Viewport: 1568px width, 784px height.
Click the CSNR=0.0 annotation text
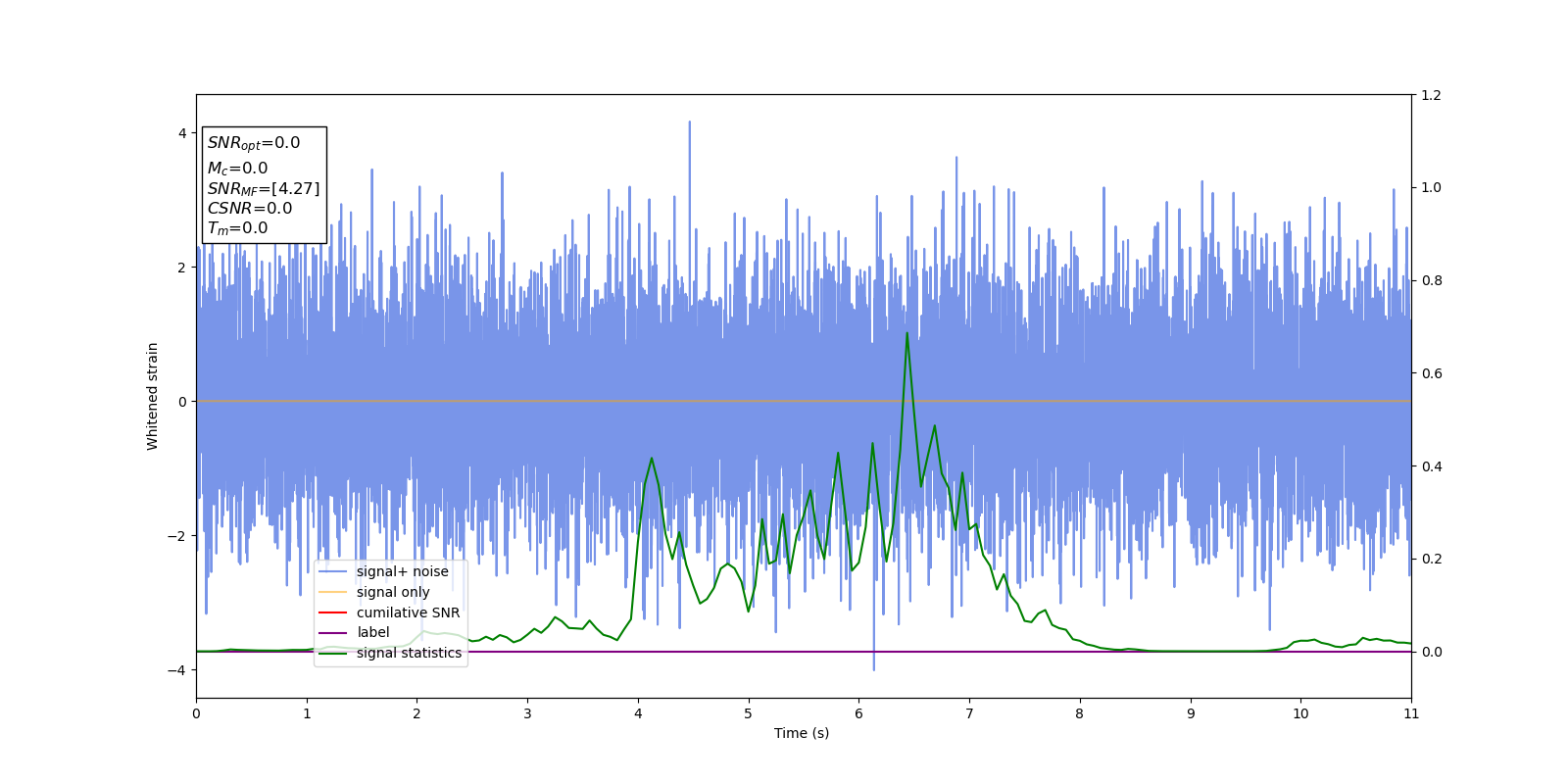(250, 208)
